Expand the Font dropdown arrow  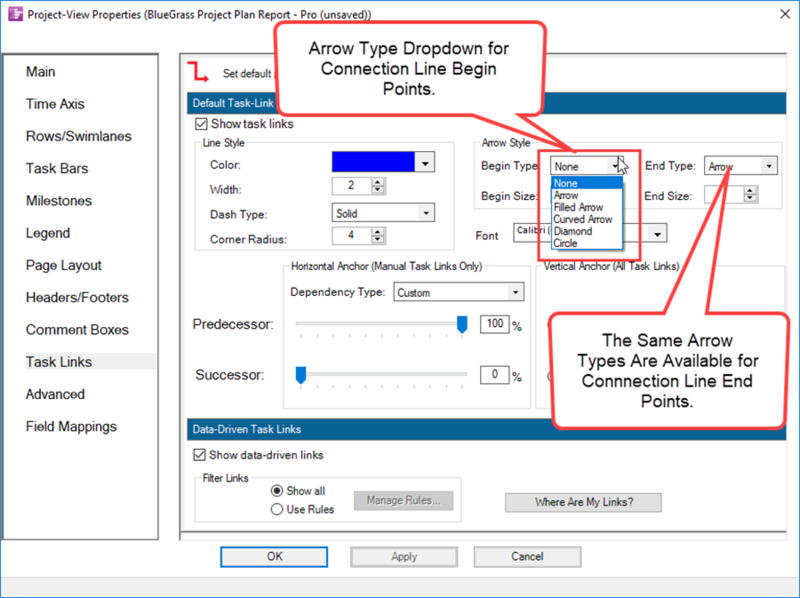657,234
